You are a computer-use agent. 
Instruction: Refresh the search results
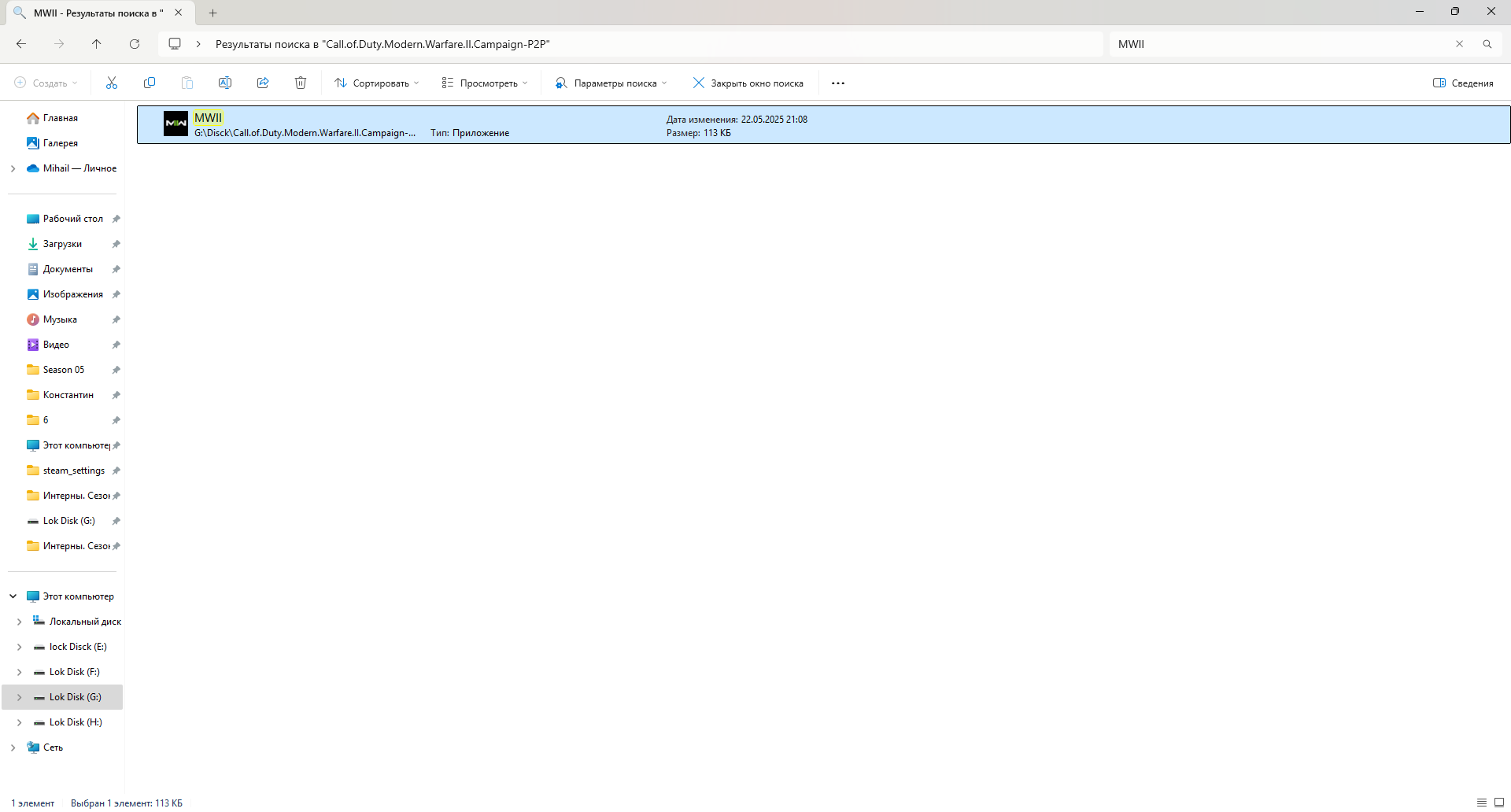135,44
